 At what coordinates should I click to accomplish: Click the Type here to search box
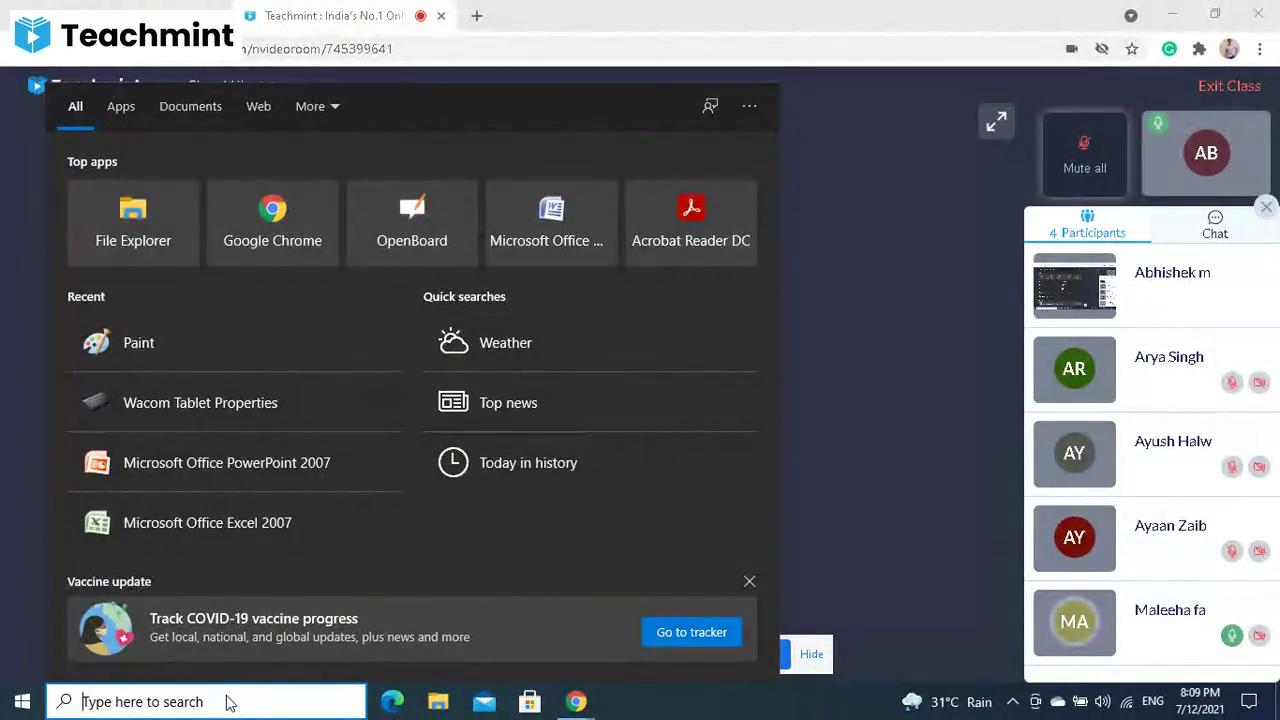coord(207,701)
